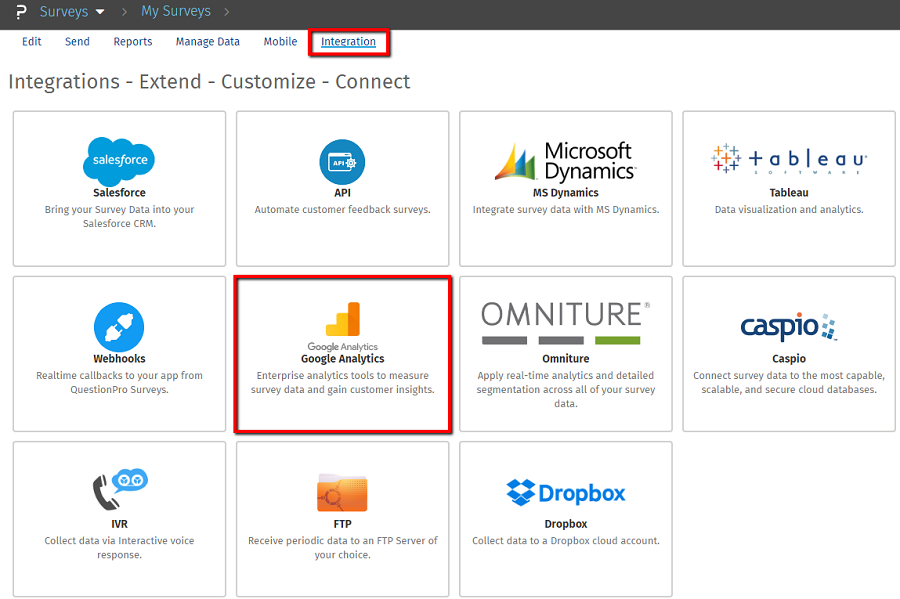Click the QuestionPro logo in header
900x599 pixels.
pyautogui.click(x=19, y=12)
